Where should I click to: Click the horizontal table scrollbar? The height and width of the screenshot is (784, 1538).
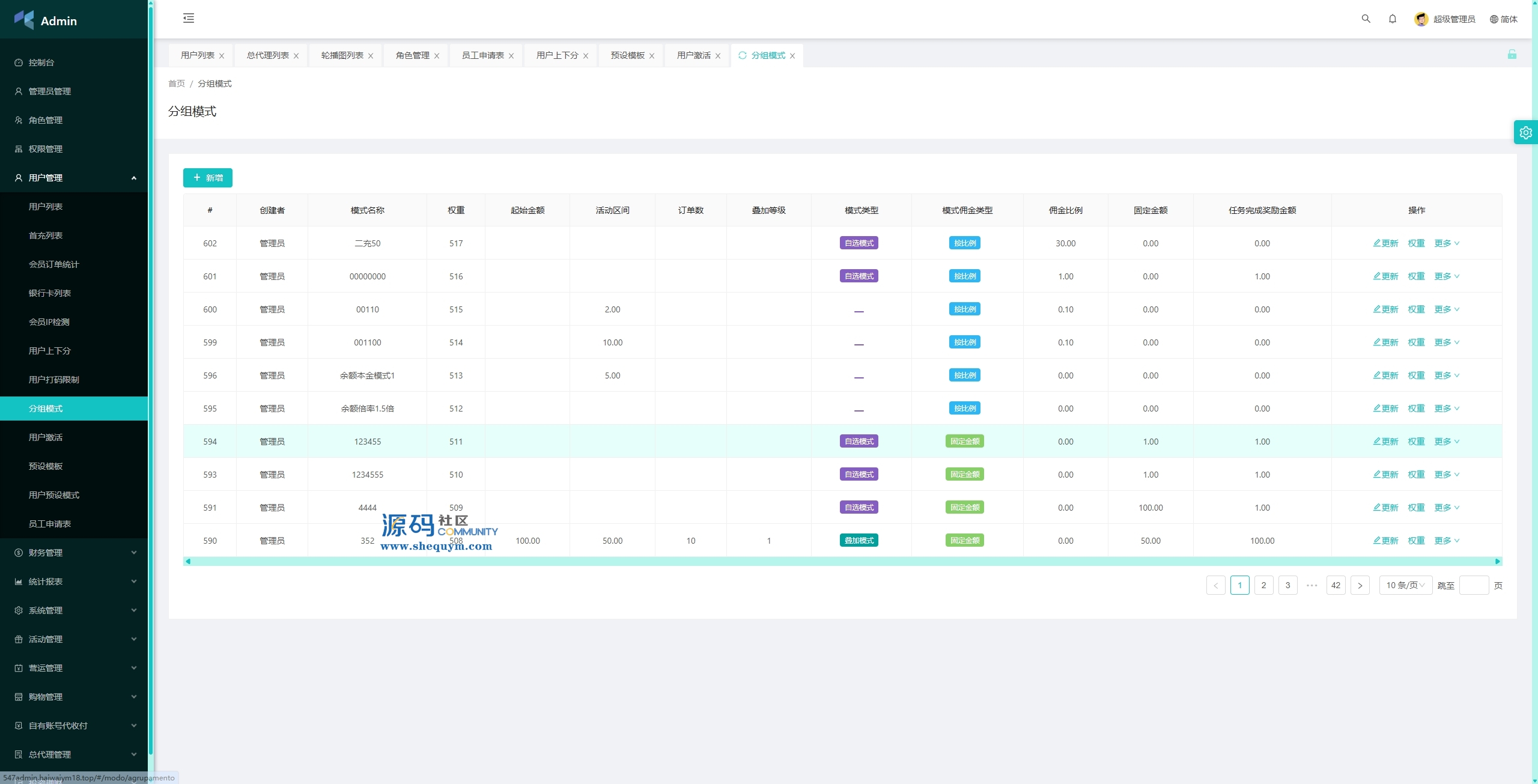tap(841, 561)
